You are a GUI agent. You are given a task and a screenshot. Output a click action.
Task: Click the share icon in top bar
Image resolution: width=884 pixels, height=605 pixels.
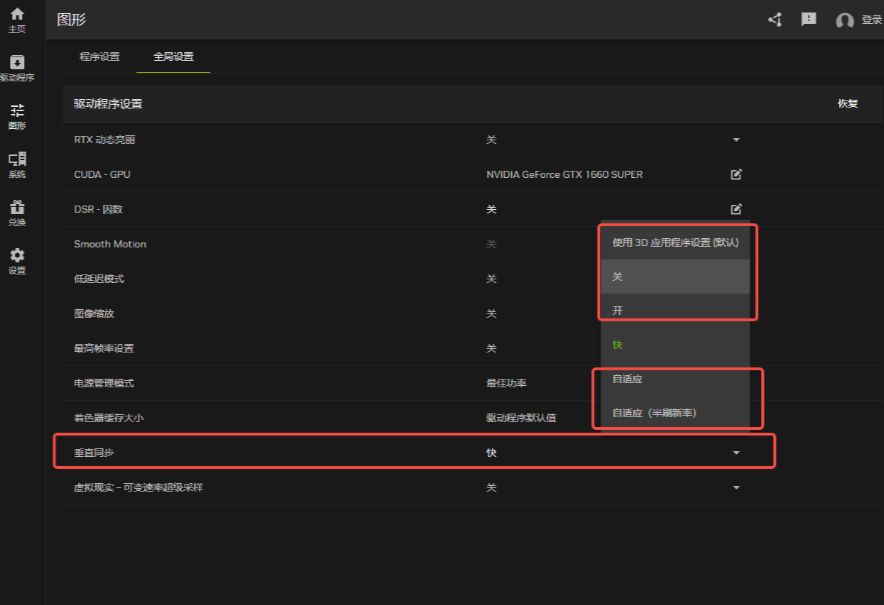click(775, 19)
